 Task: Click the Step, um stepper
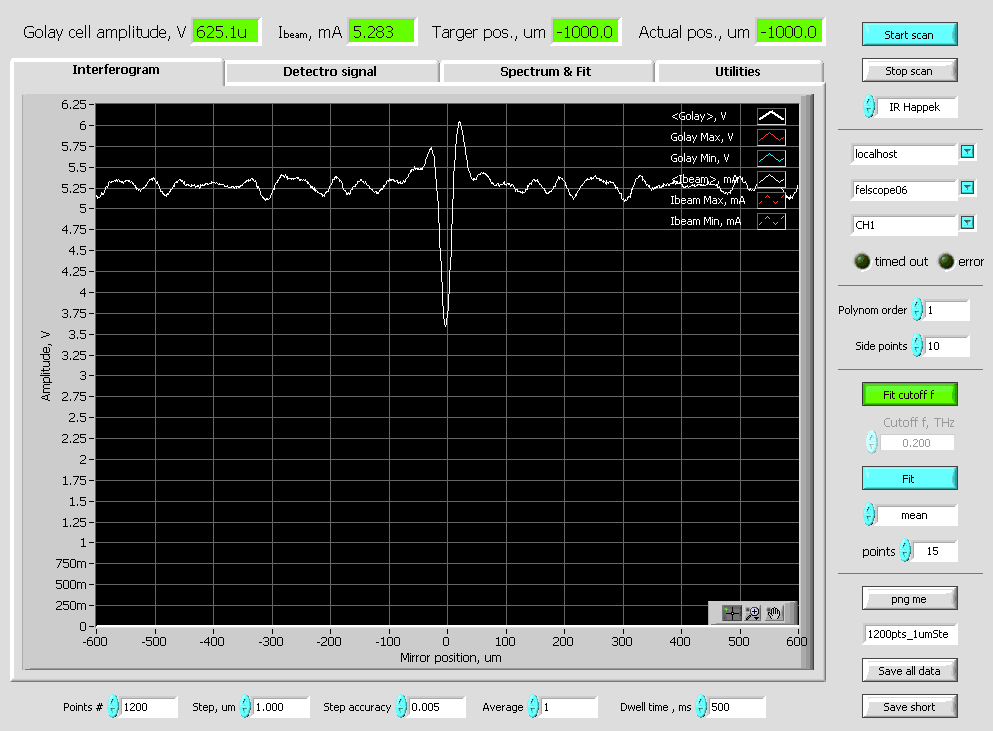tap(245, 706)
